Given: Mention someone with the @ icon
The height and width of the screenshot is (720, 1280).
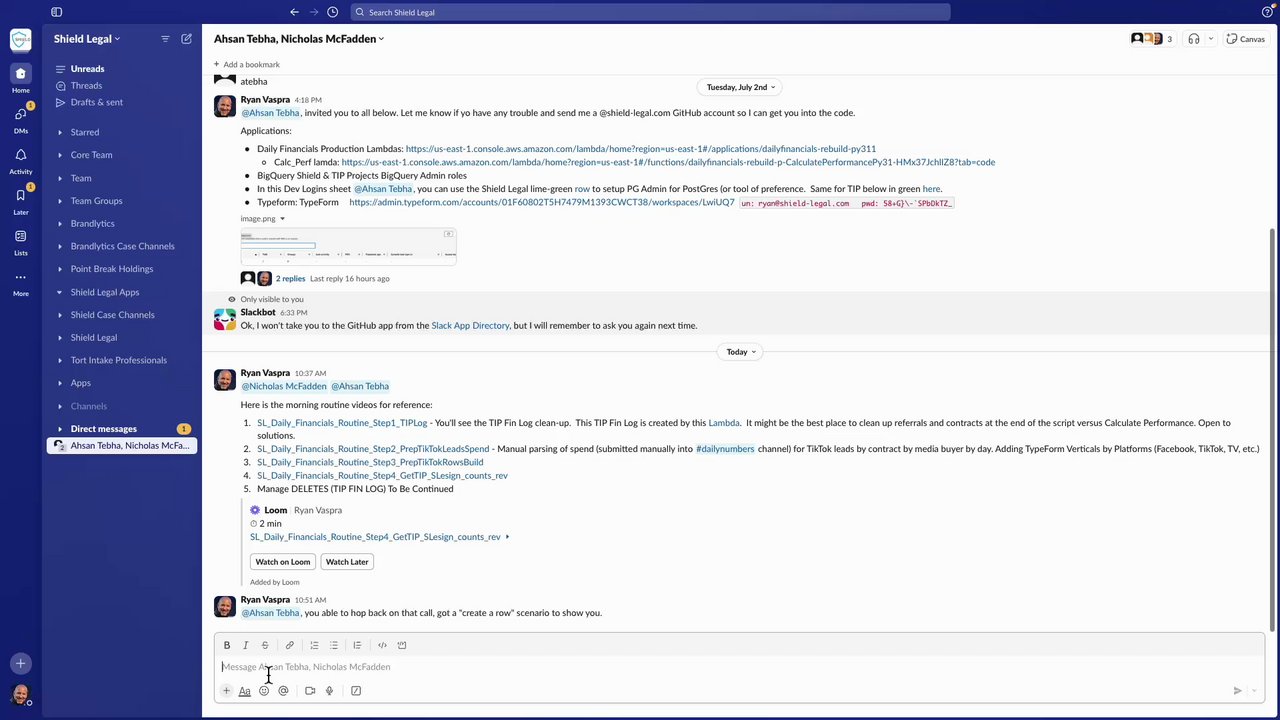Looking at the screenshot, I should tap(283, 691).
